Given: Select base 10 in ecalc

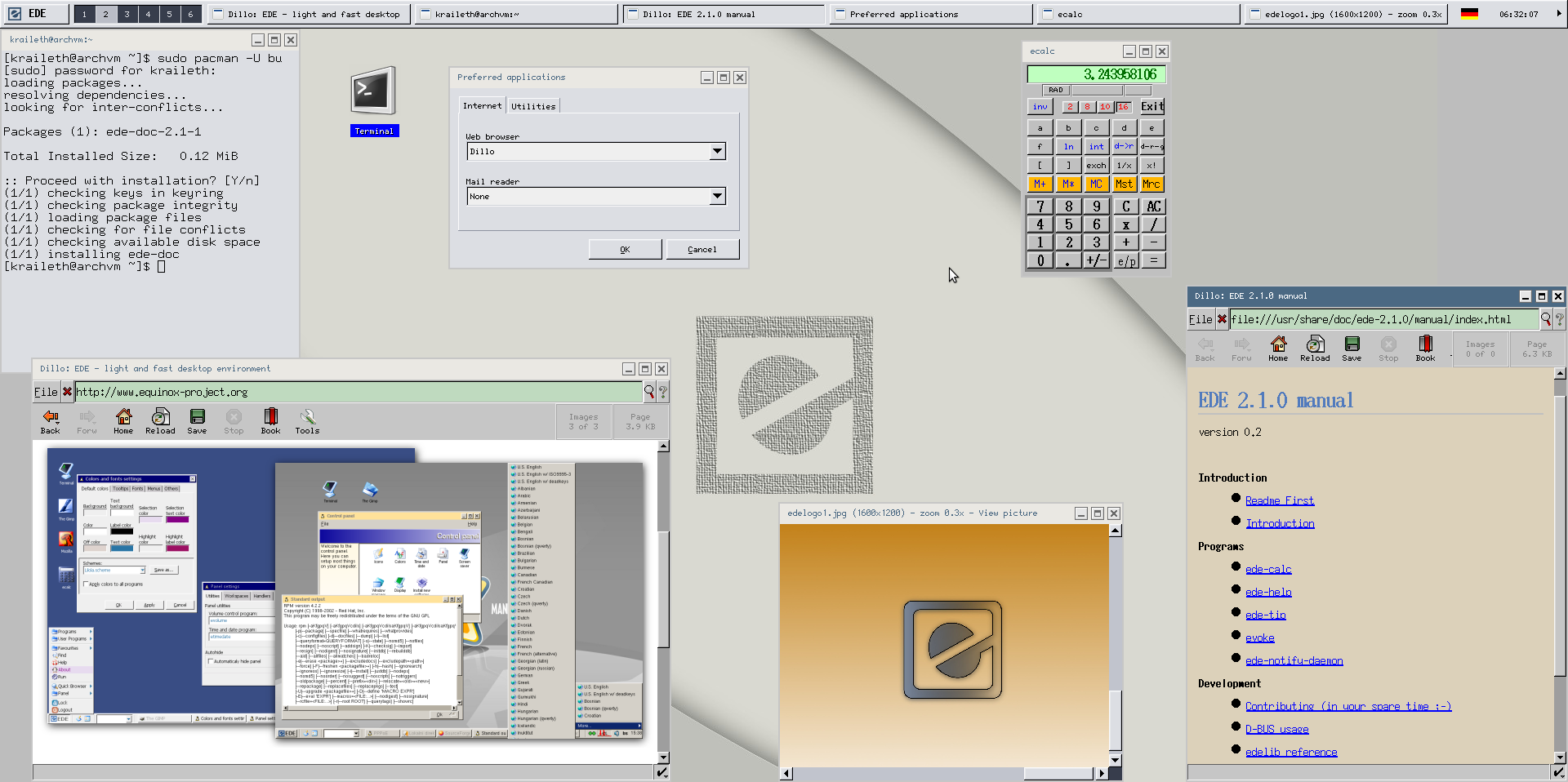Looking at the screenshot, I should (1105, 107).
